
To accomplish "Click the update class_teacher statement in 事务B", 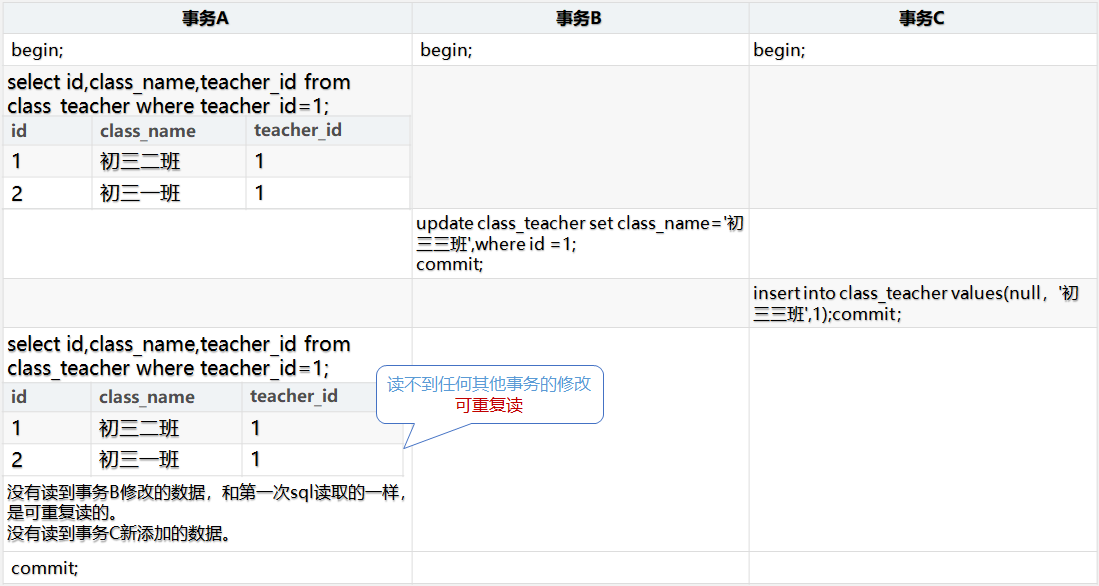I will pos(579,243).
